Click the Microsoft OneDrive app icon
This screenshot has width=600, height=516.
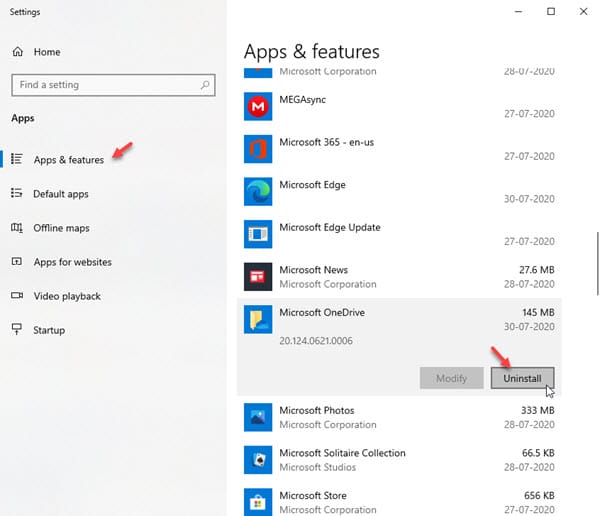click(258, 319)
